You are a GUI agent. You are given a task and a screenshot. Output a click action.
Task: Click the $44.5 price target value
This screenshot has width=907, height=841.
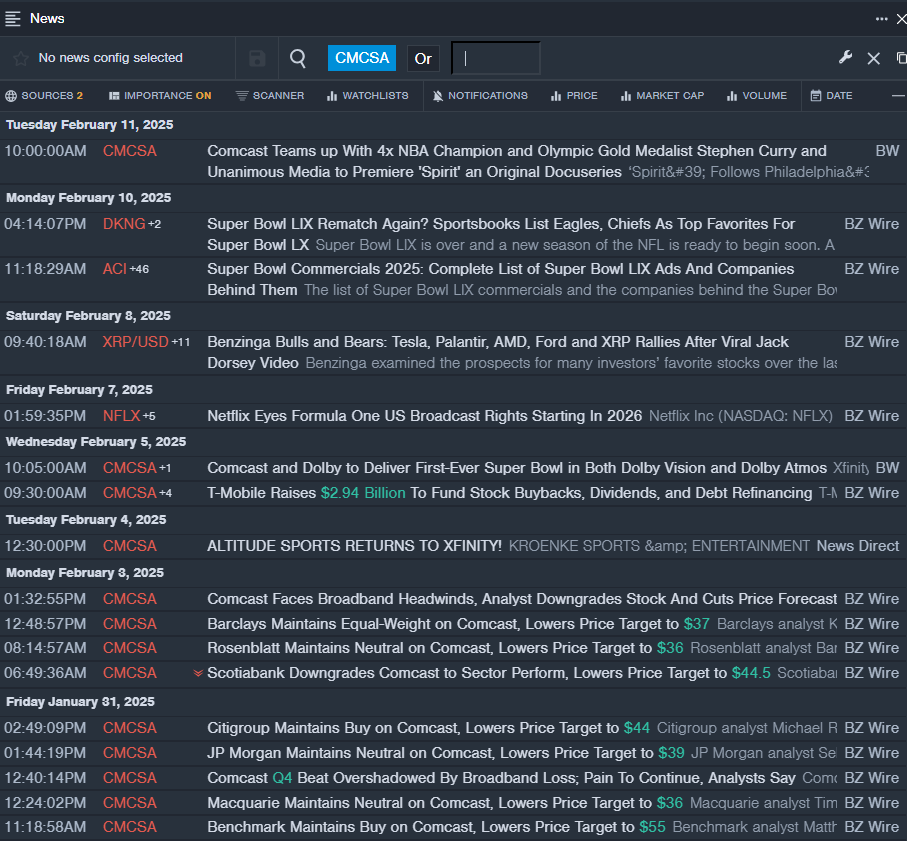coord(751,673)
